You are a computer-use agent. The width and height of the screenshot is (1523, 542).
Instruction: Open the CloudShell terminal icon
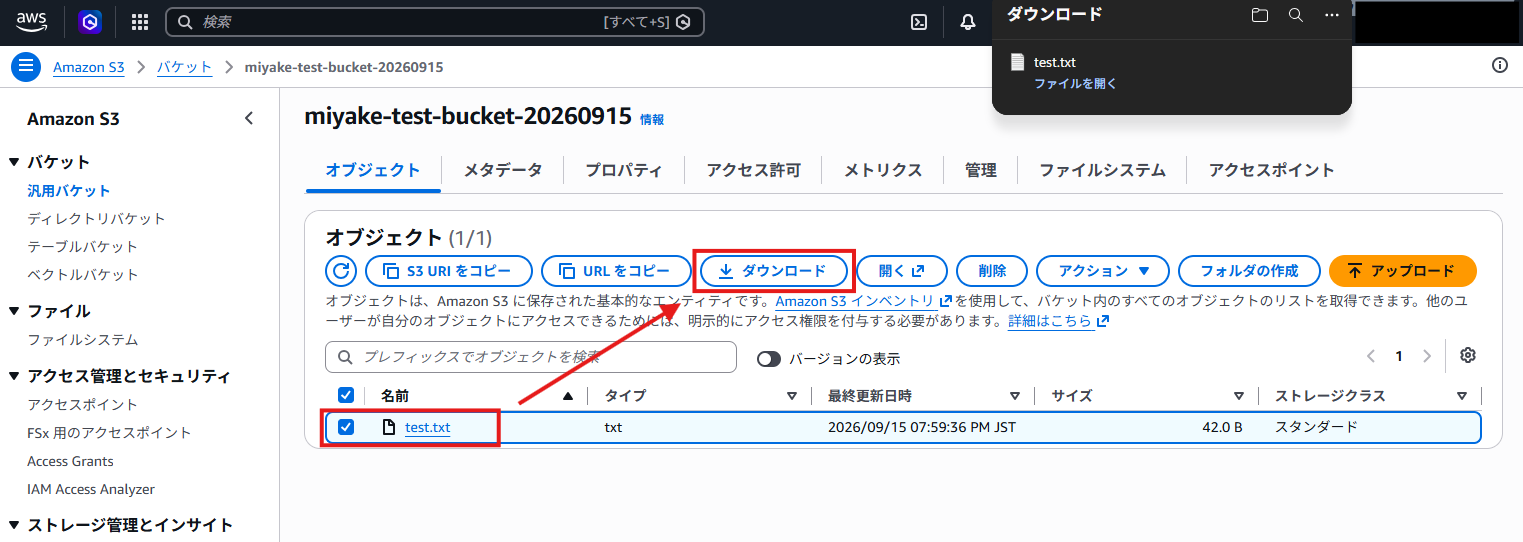919,22
